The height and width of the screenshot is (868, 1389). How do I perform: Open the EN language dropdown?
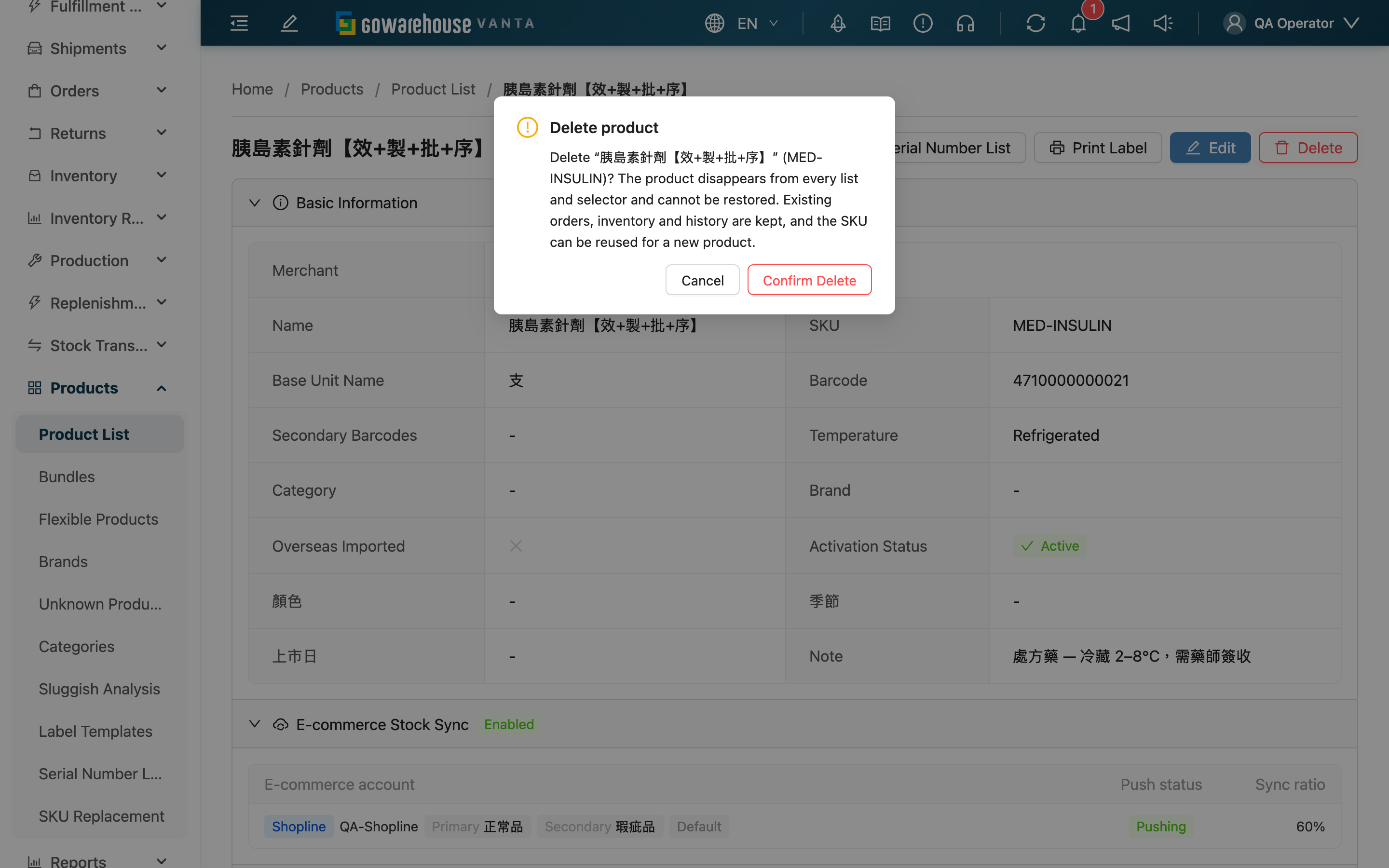click(759, 23)
